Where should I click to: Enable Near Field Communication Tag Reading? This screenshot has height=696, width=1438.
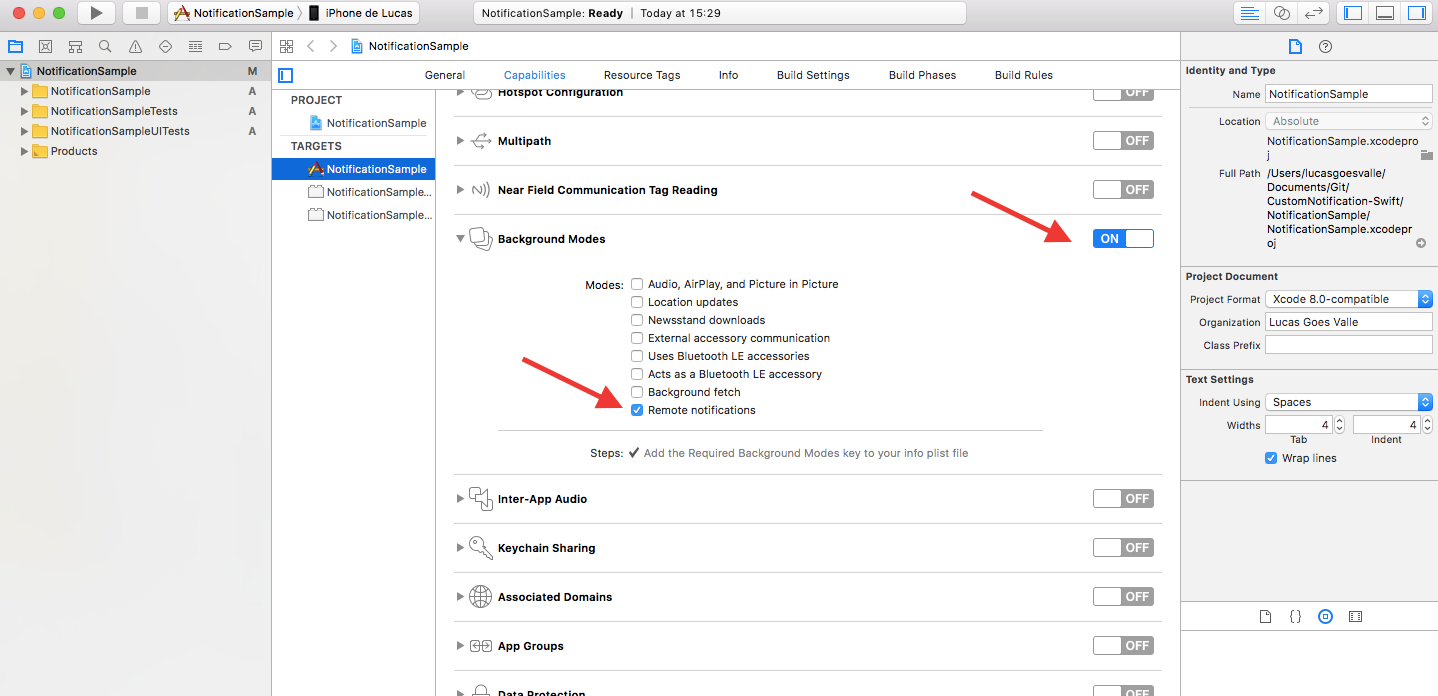click(1123, 189)
